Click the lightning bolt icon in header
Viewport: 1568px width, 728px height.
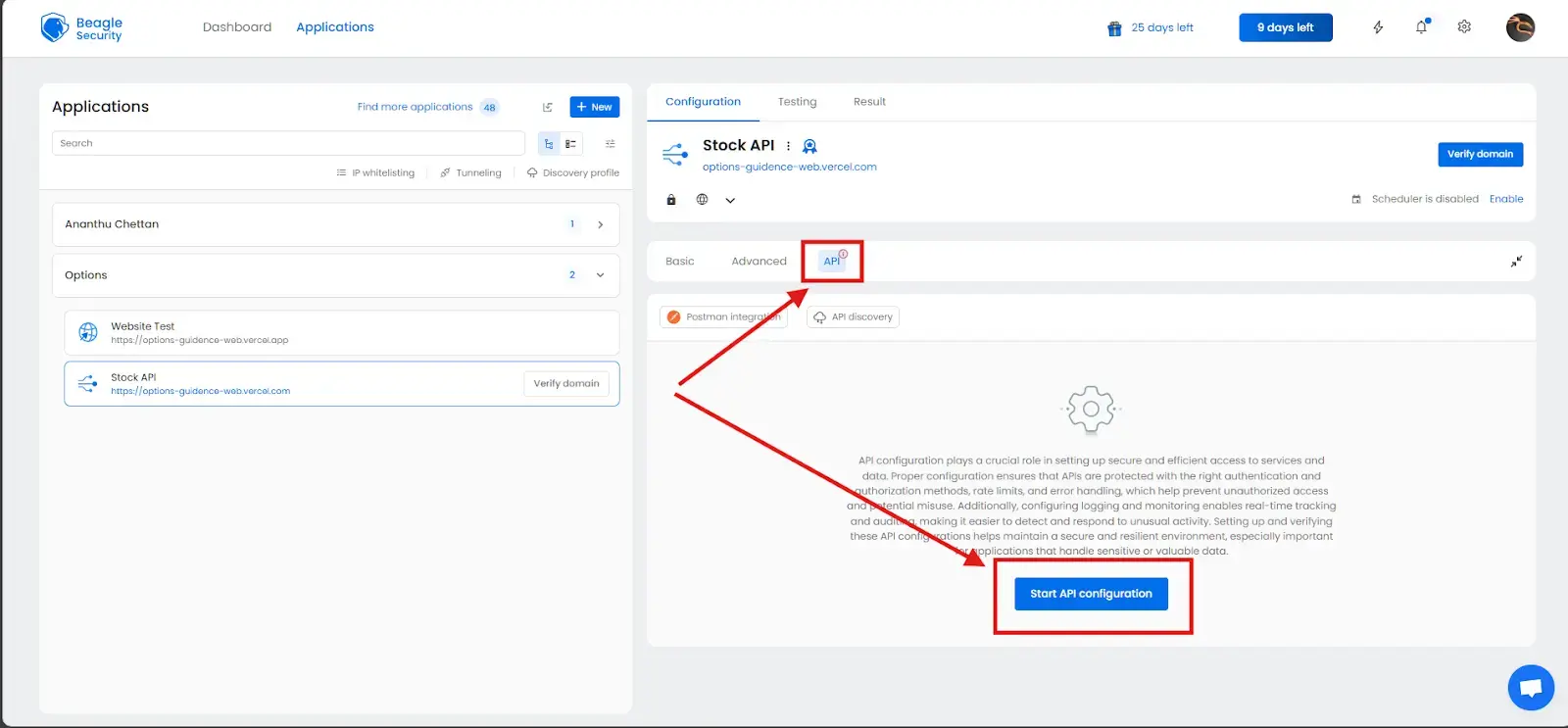click(1378, 27)
